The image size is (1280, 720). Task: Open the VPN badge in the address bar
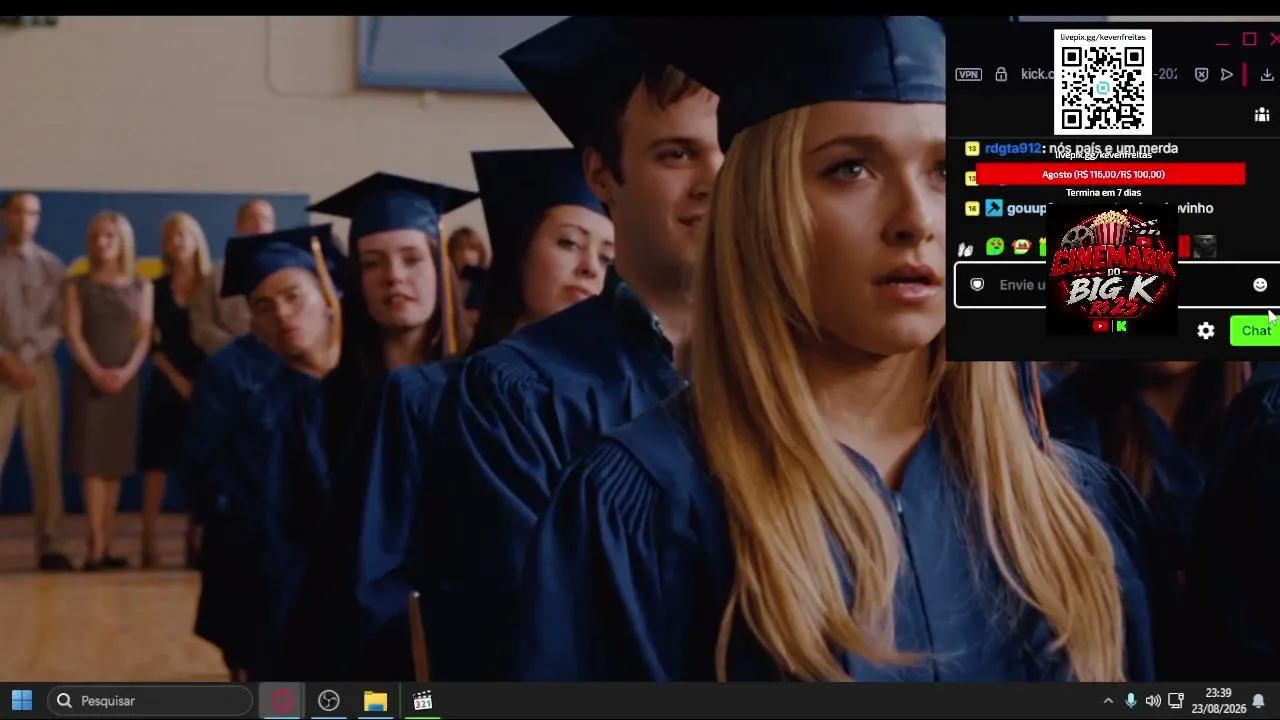tap(968, 74)
